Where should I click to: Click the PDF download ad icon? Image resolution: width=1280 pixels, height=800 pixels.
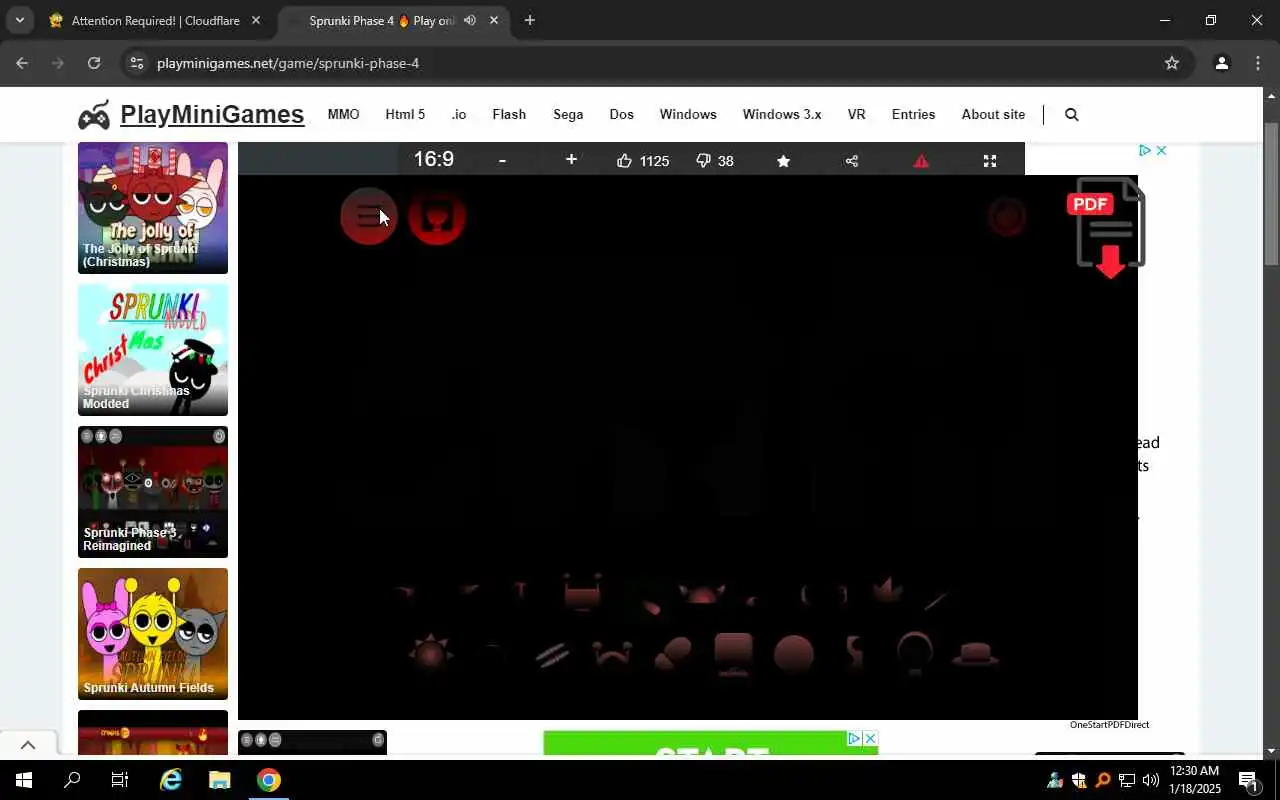1109,228
